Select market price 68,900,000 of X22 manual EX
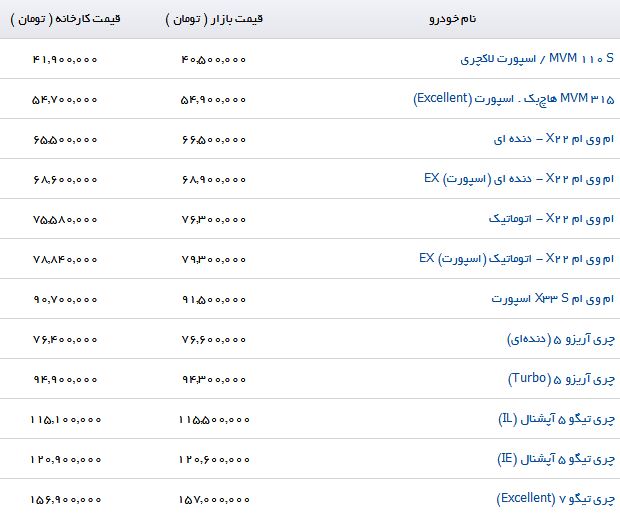 [x=214, y=179]
